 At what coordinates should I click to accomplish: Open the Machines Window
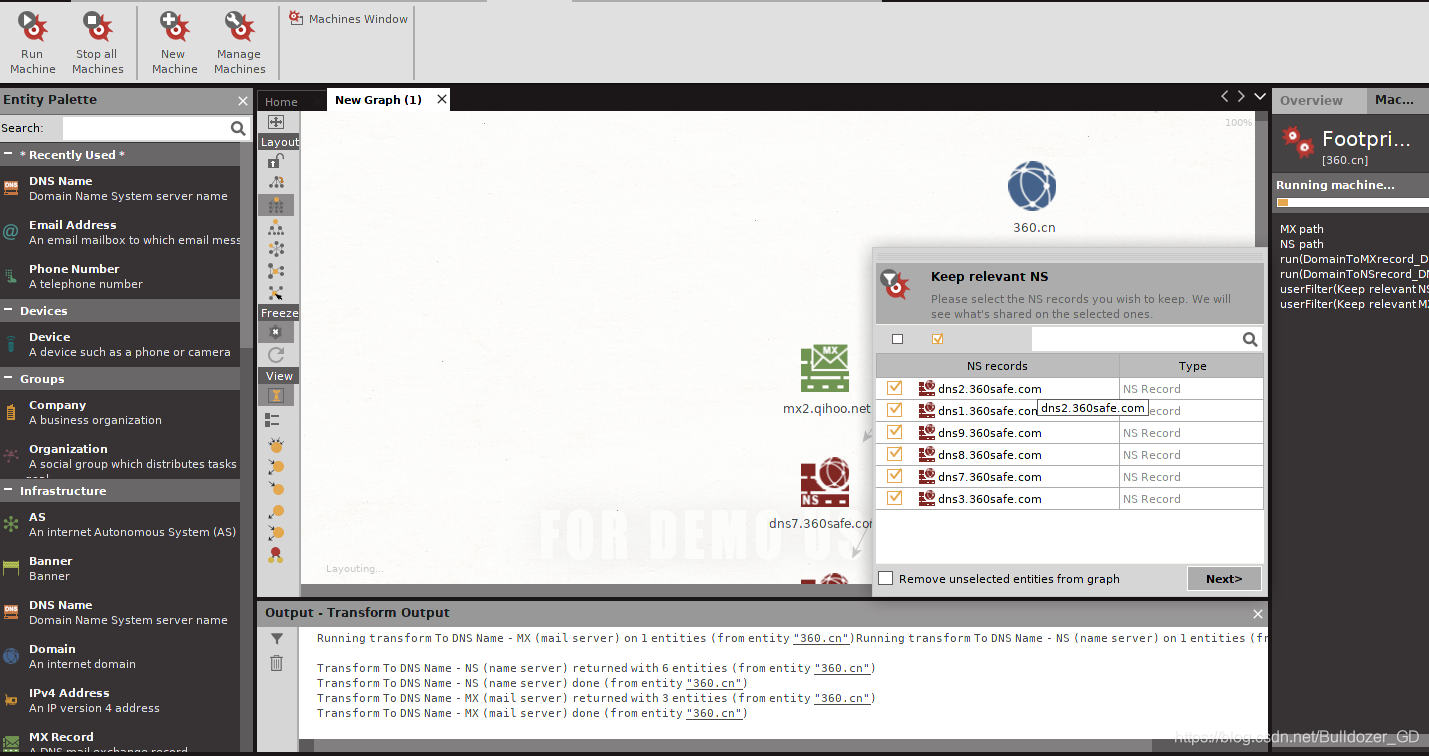349,18
